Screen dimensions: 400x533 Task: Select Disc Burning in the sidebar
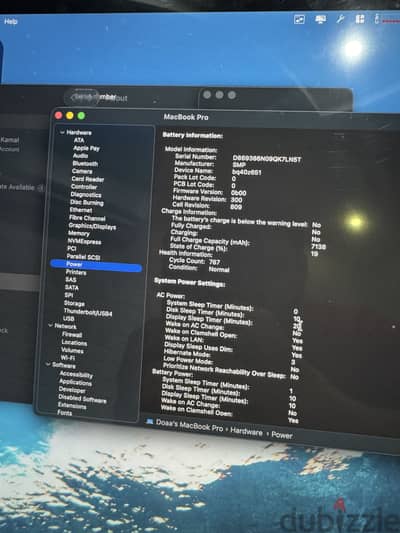(87, 202)
